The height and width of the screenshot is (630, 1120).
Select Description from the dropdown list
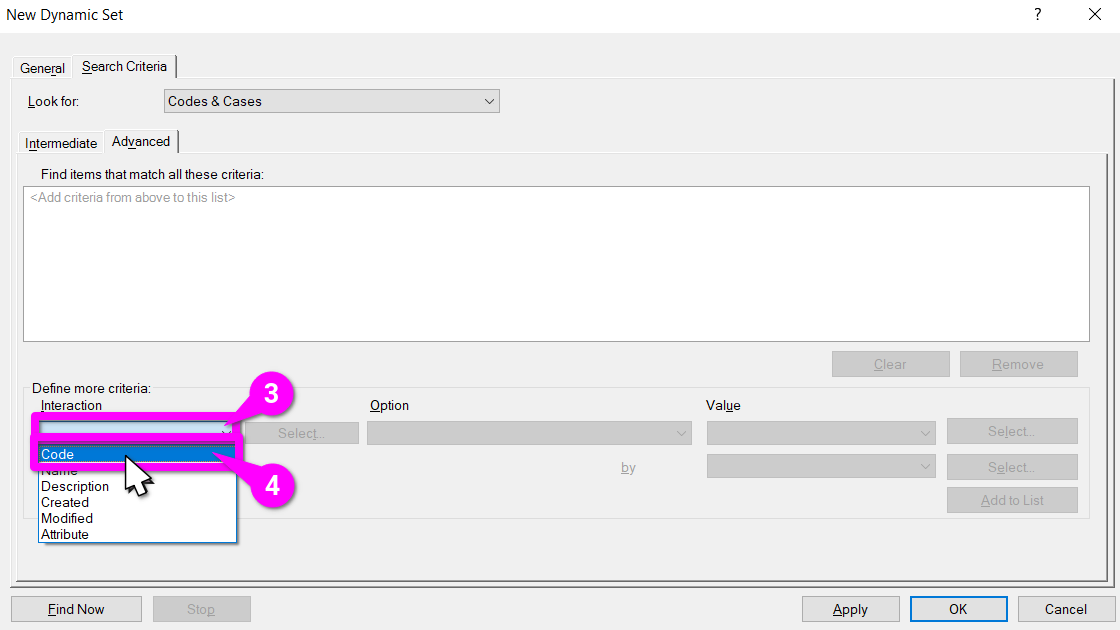point(75,487)
